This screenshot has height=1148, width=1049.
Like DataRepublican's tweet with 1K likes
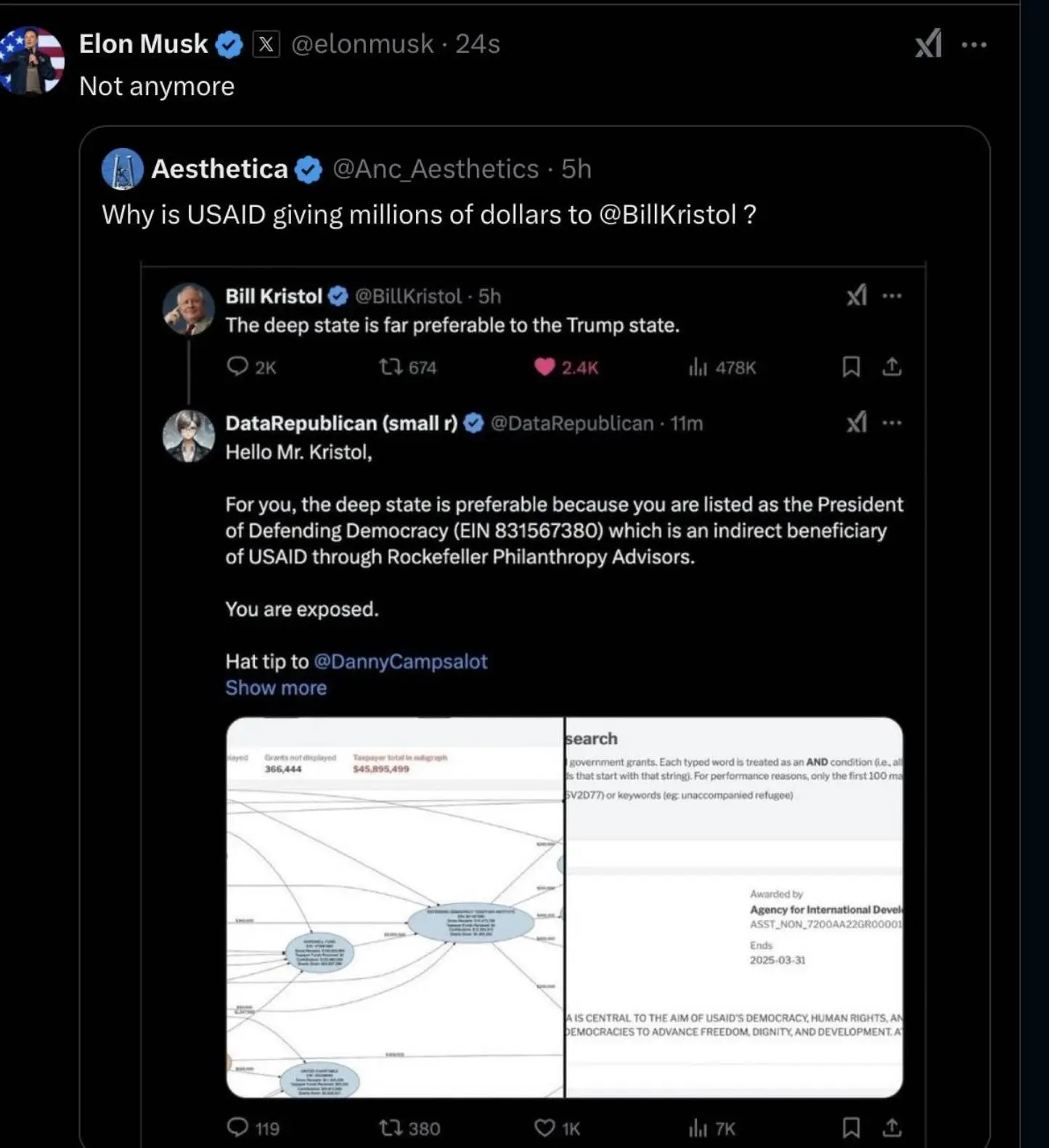(x=544, y=1127)
